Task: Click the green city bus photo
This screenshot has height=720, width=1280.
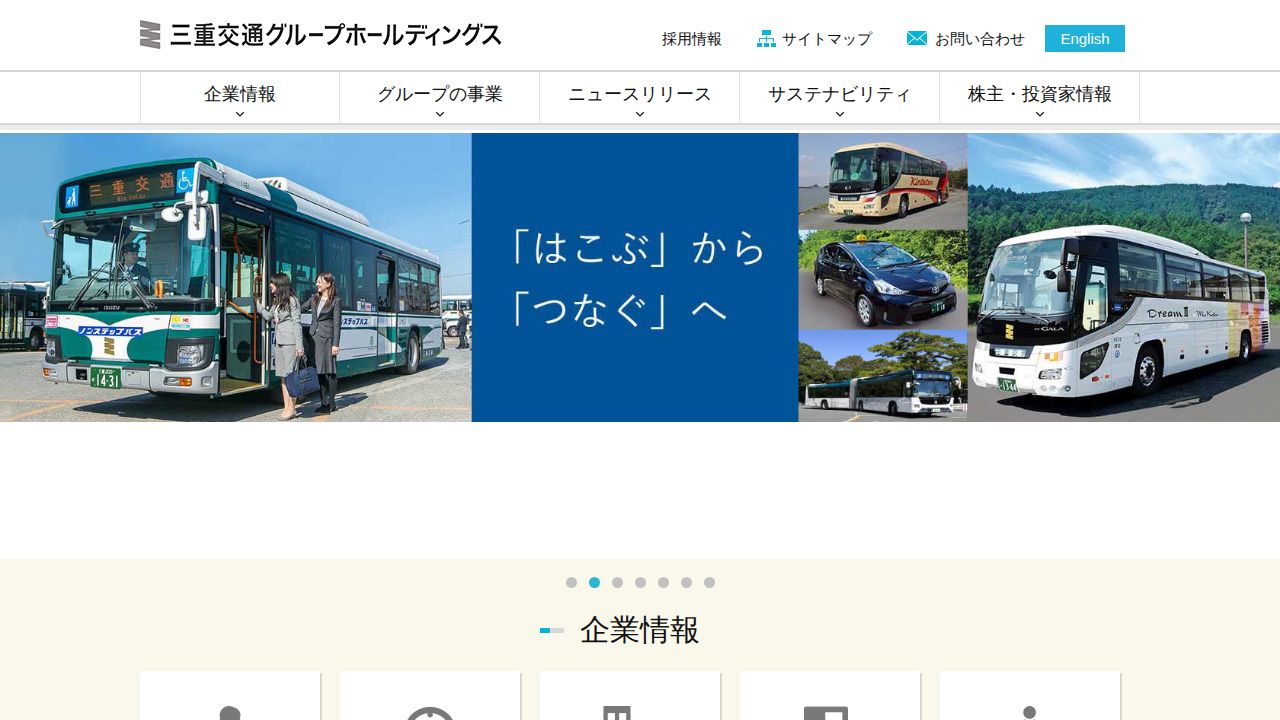Action: coord(236,277)
